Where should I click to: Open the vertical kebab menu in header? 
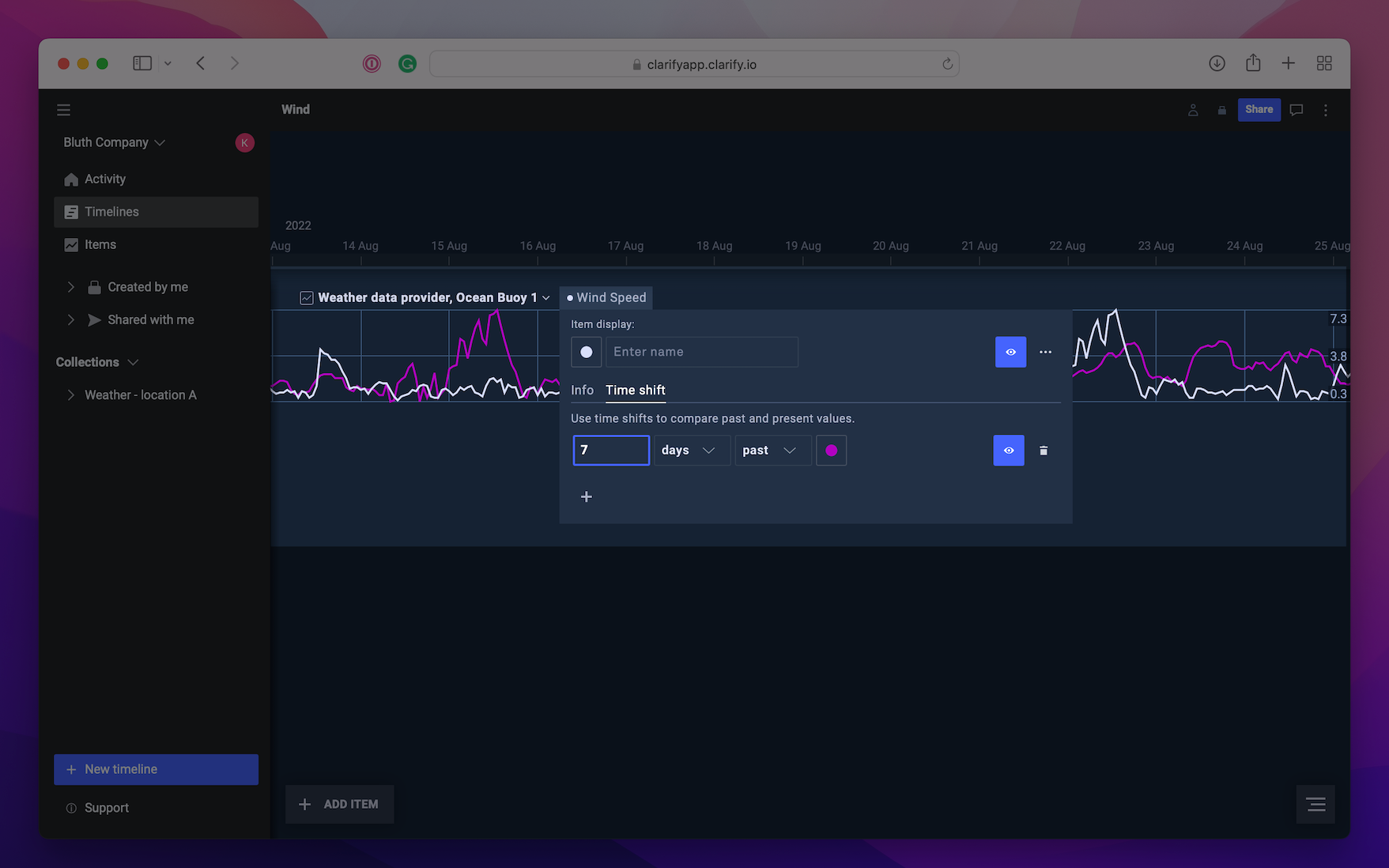click(x=1326, y=110)
